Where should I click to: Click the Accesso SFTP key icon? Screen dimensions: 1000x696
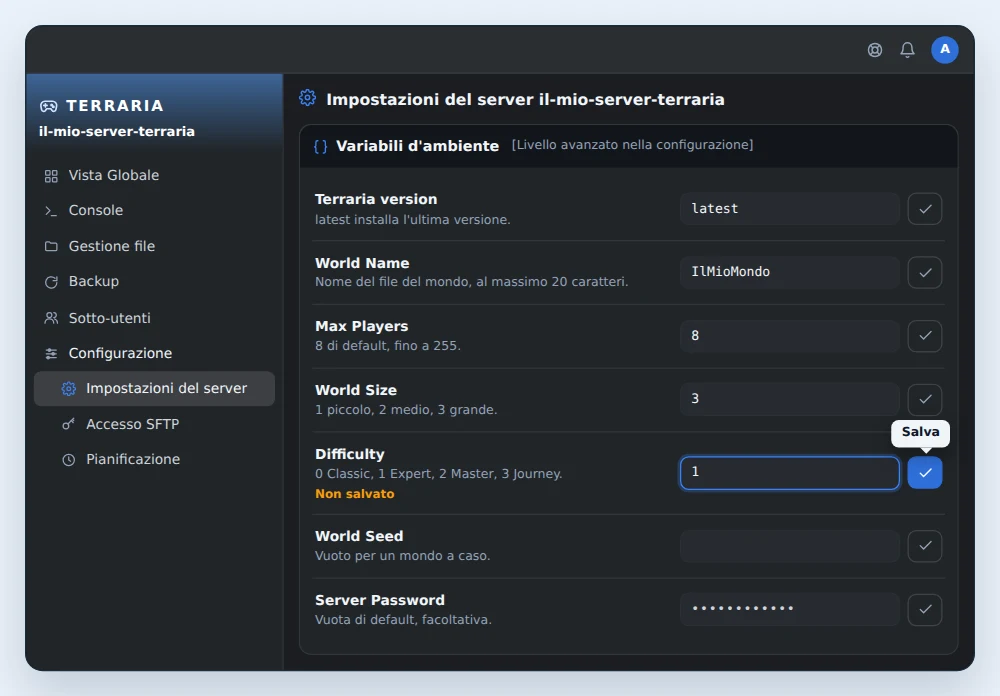(68, 424)
